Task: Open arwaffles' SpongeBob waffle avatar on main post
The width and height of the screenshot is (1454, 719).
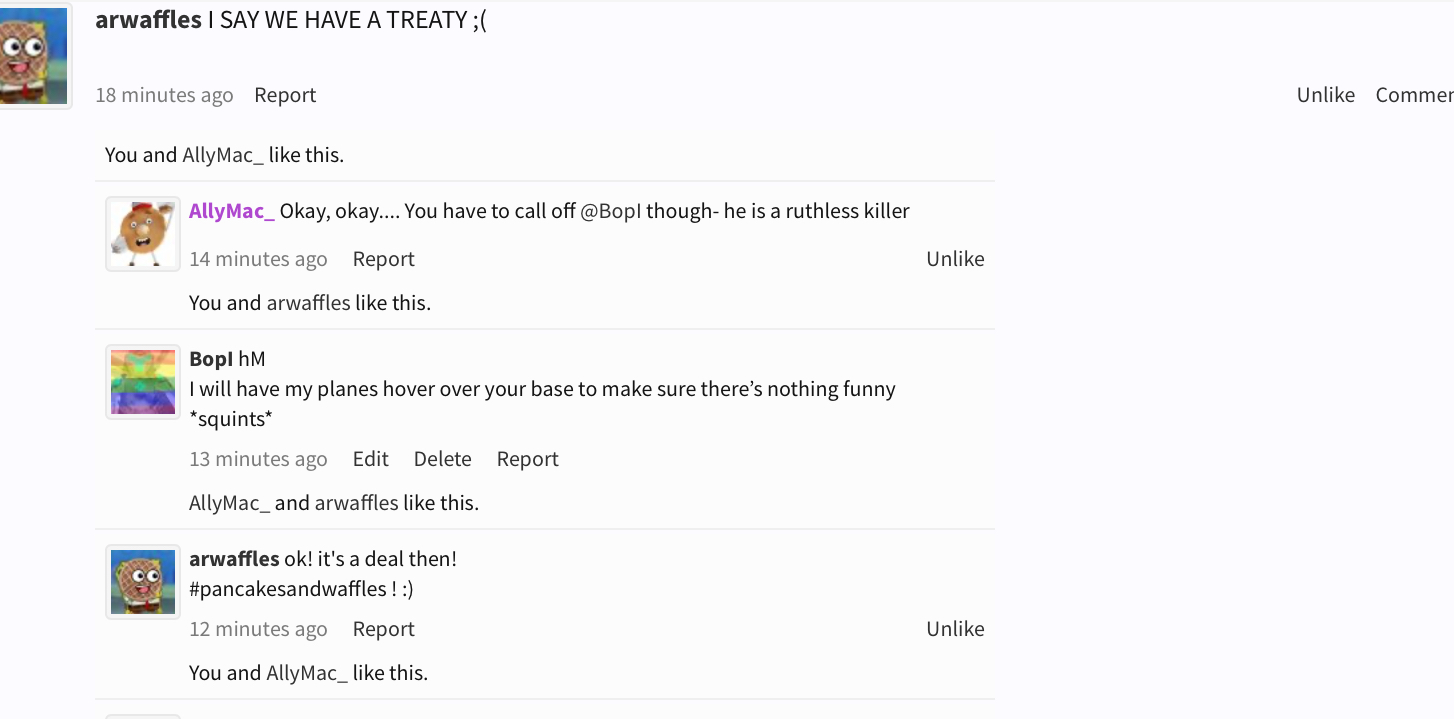Action: pyautogui.click(x=34, y=55)
